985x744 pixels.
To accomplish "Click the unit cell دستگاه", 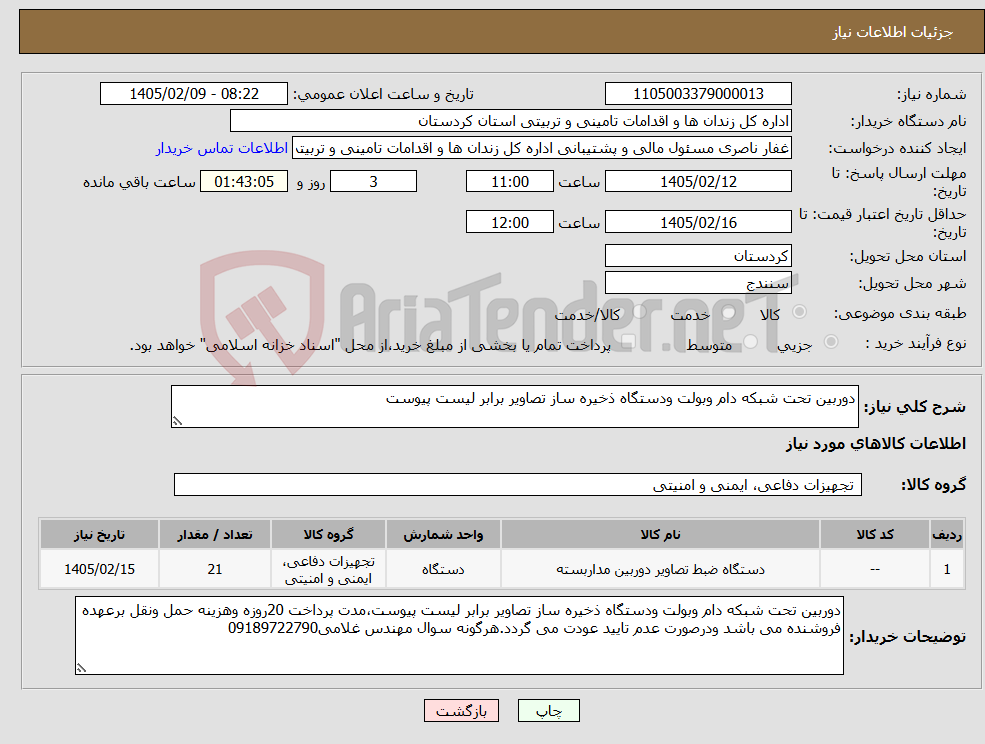I will click(x=443, y=569).
